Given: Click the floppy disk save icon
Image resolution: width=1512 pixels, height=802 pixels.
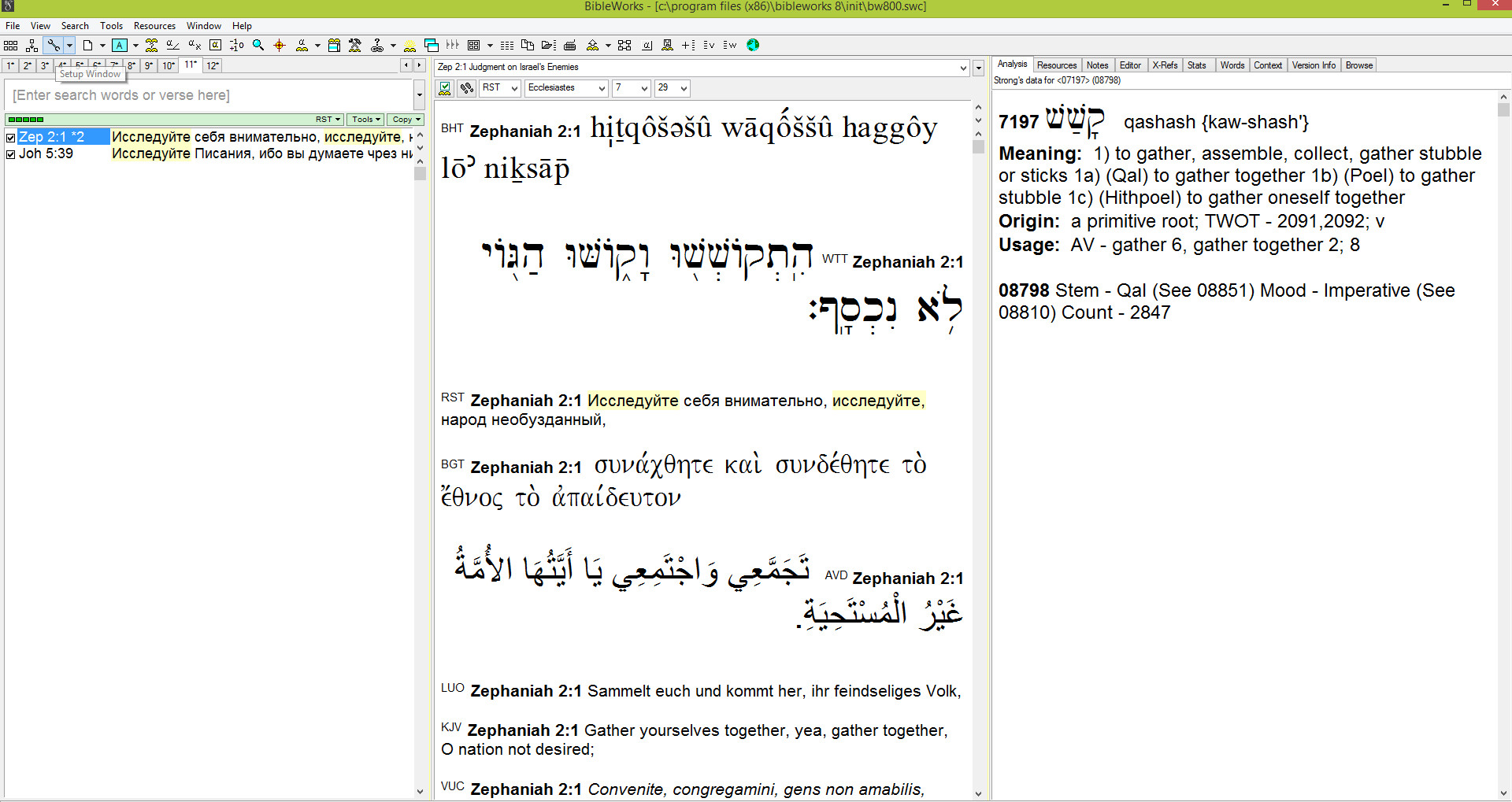Looking at the screenshot, I should click(x=667, y=45).
